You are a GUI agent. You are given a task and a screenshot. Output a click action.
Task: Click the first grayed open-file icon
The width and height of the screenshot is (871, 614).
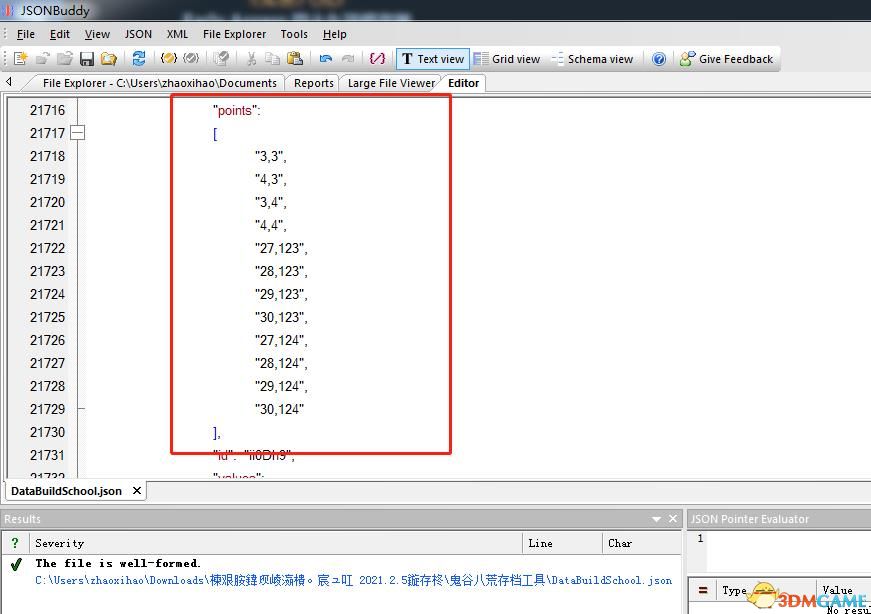[43, 58]
